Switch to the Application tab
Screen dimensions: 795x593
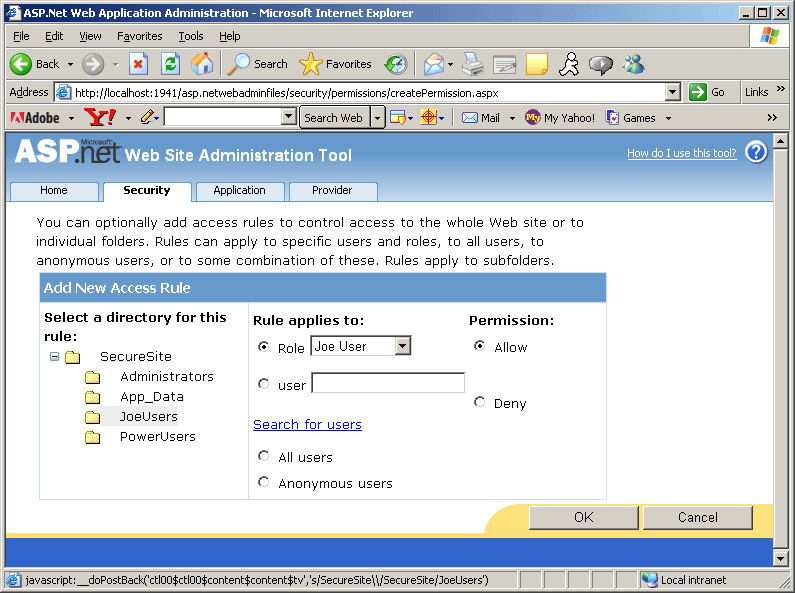point(239,190)
